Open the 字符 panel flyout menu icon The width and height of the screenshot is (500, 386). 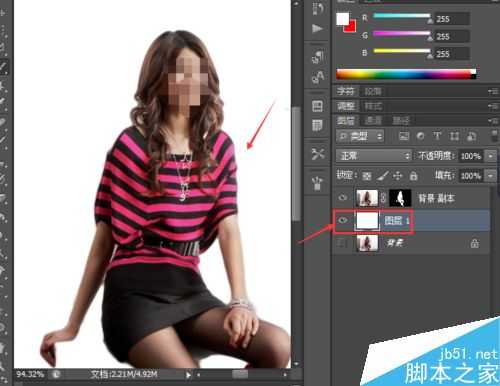(493, 91)
